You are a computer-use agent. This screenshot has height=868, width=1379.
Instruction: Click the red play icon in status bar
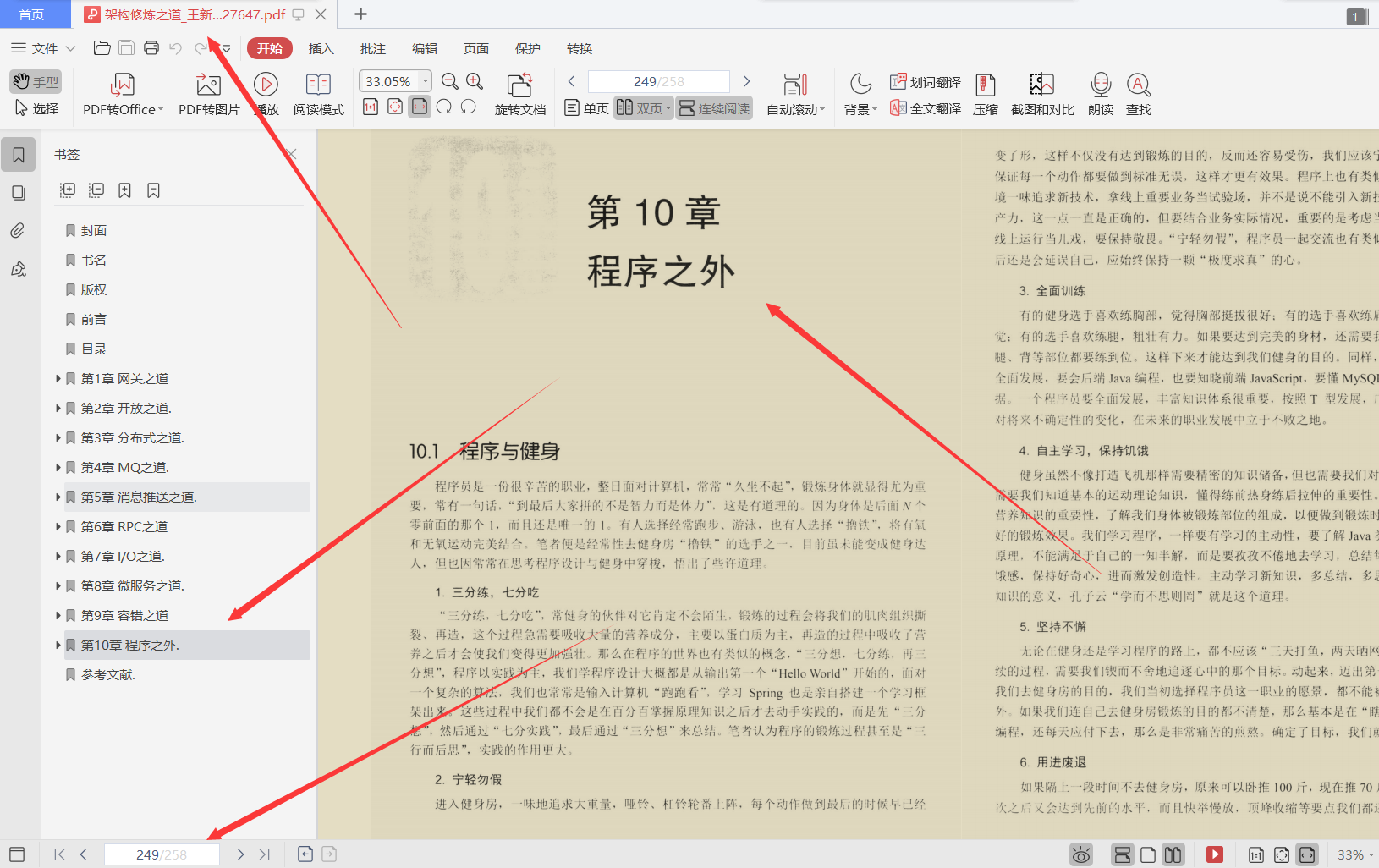1215,854
